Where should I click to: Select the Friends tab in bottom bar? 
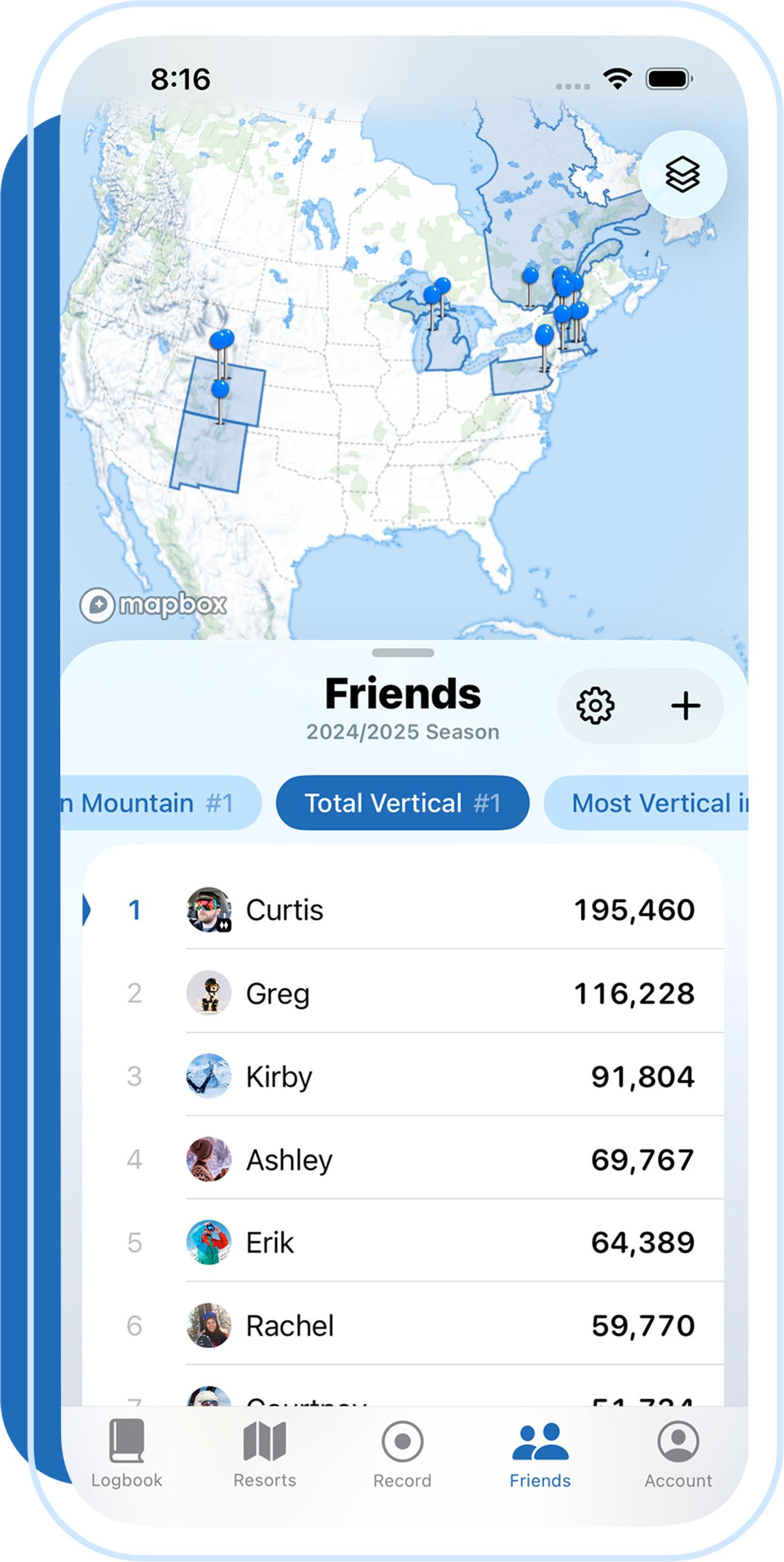click(x=540, y=1454)
